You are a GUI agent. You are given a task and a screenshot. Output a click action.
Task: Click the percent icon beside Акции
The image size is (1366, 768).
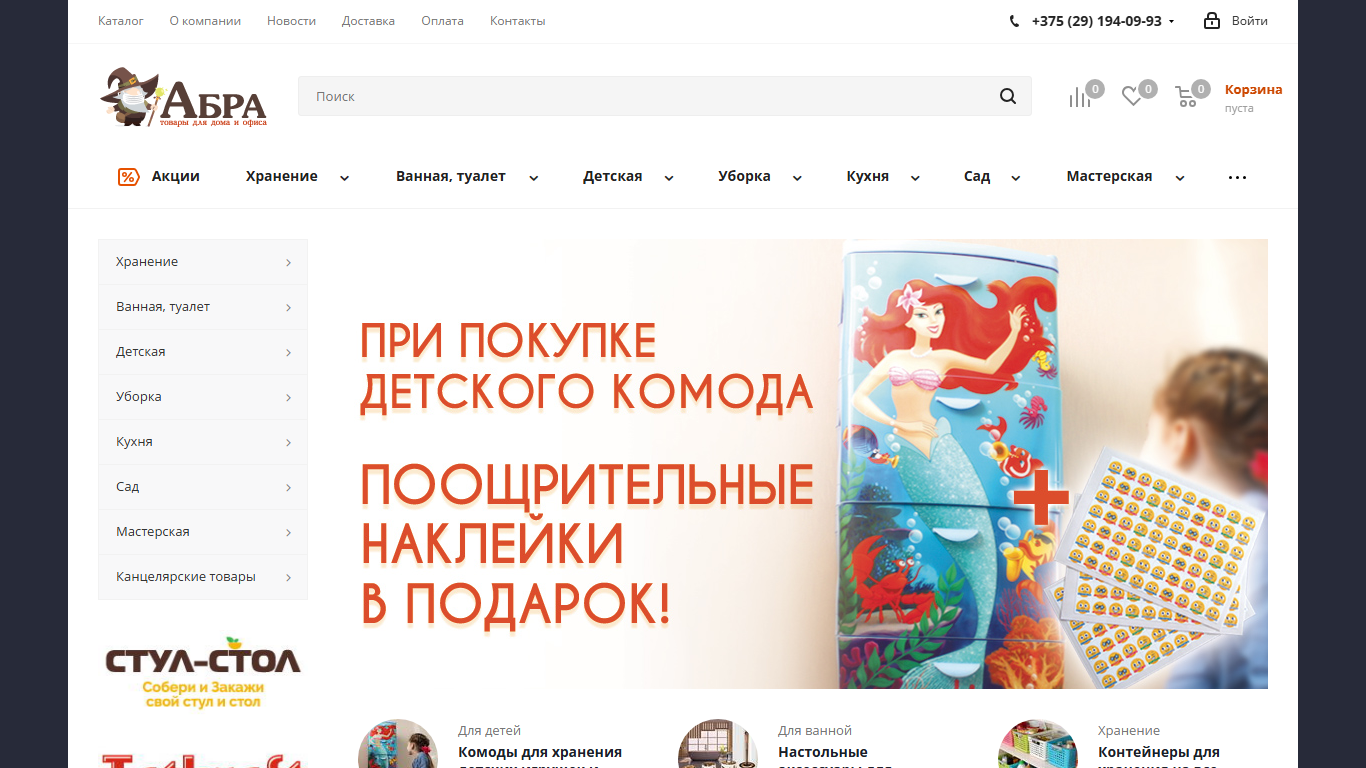[x=128, y=177]
